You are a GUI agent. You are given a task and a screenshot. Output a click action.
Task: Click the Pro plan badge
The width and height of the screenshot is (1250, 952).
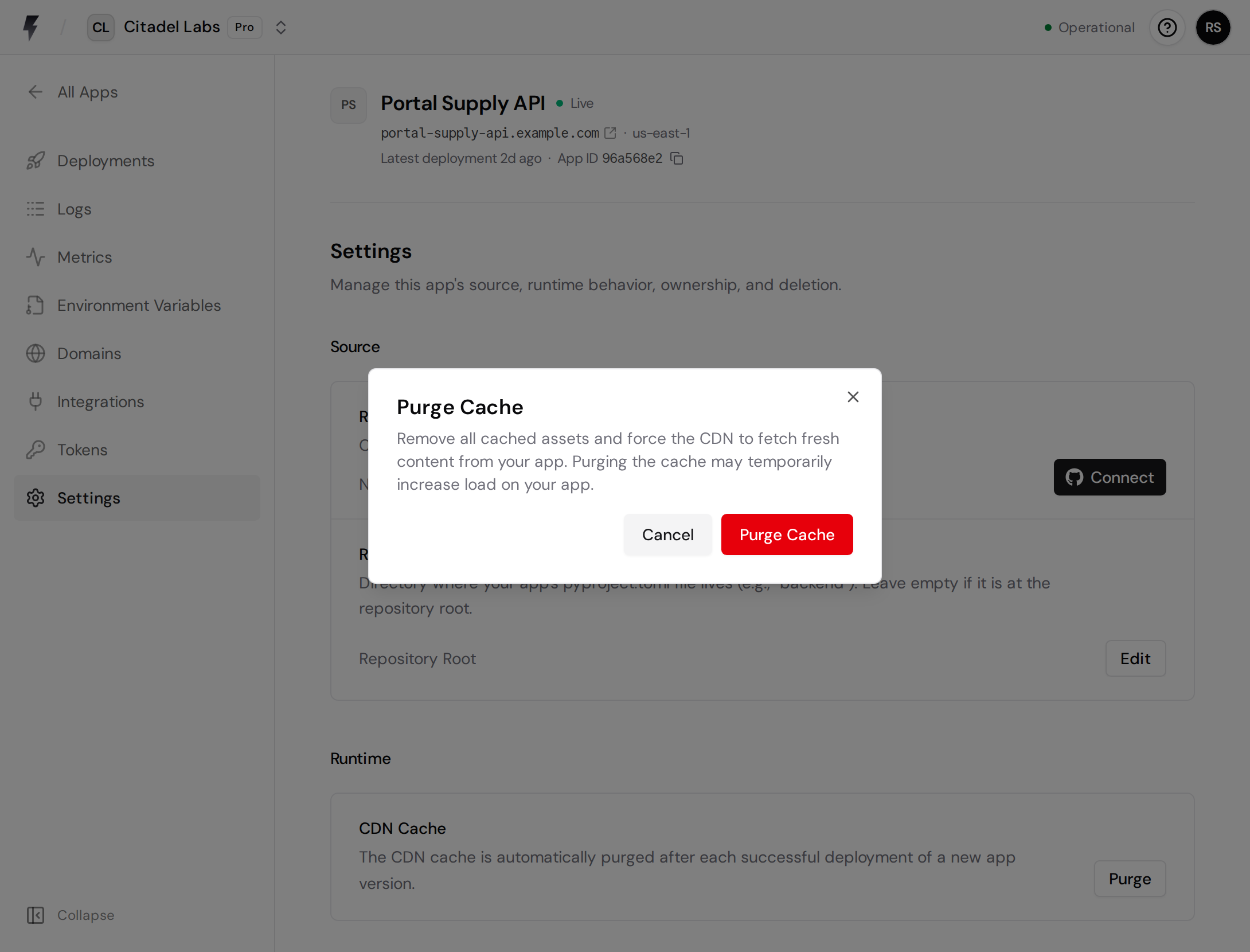click(x=245, y=27)
